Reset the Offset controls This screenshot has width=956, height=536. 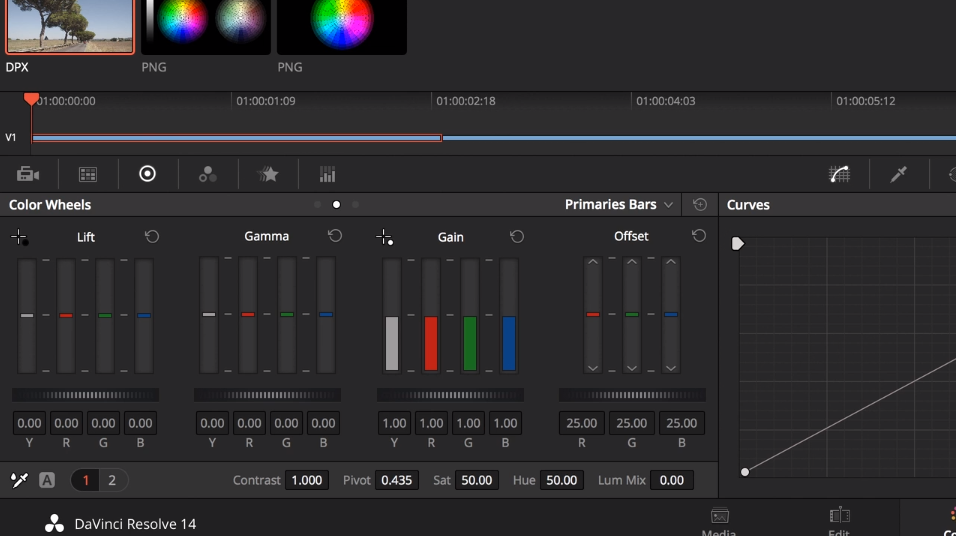pos(699,235)
